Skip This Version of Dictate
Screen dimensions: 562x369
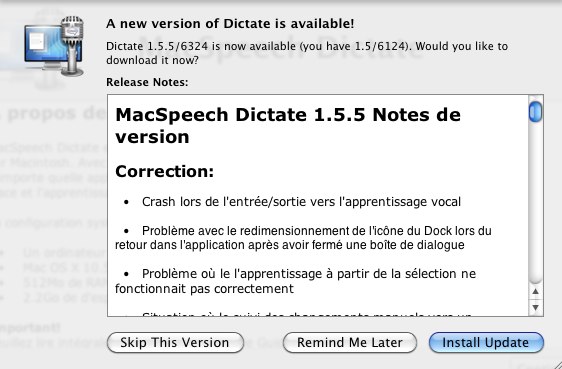tap(175, 342)
